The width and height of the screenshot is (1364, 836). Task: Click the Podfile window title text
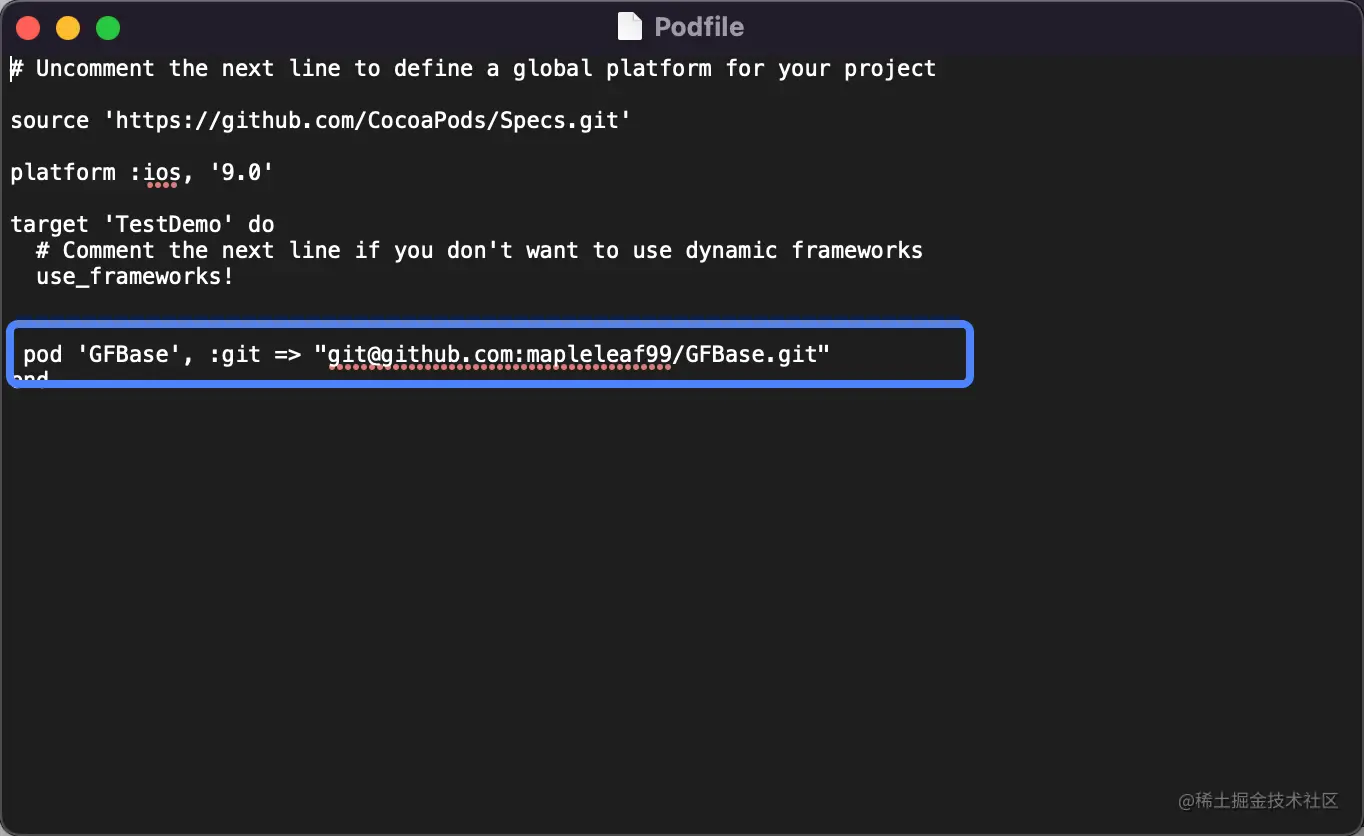699,27
